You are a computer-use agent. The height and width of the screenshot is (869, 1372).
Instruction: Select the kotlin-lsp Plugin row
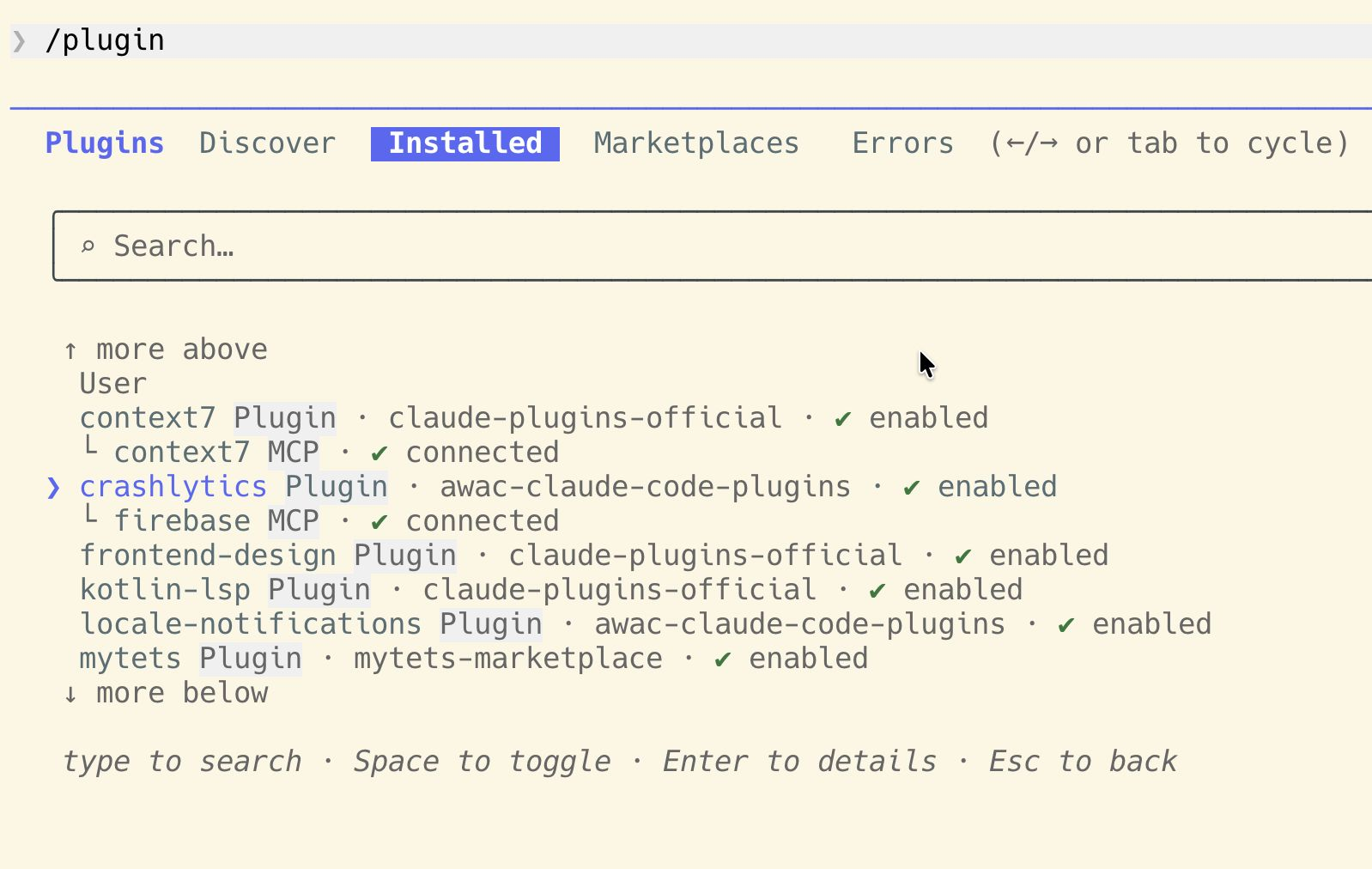(551, 590)
